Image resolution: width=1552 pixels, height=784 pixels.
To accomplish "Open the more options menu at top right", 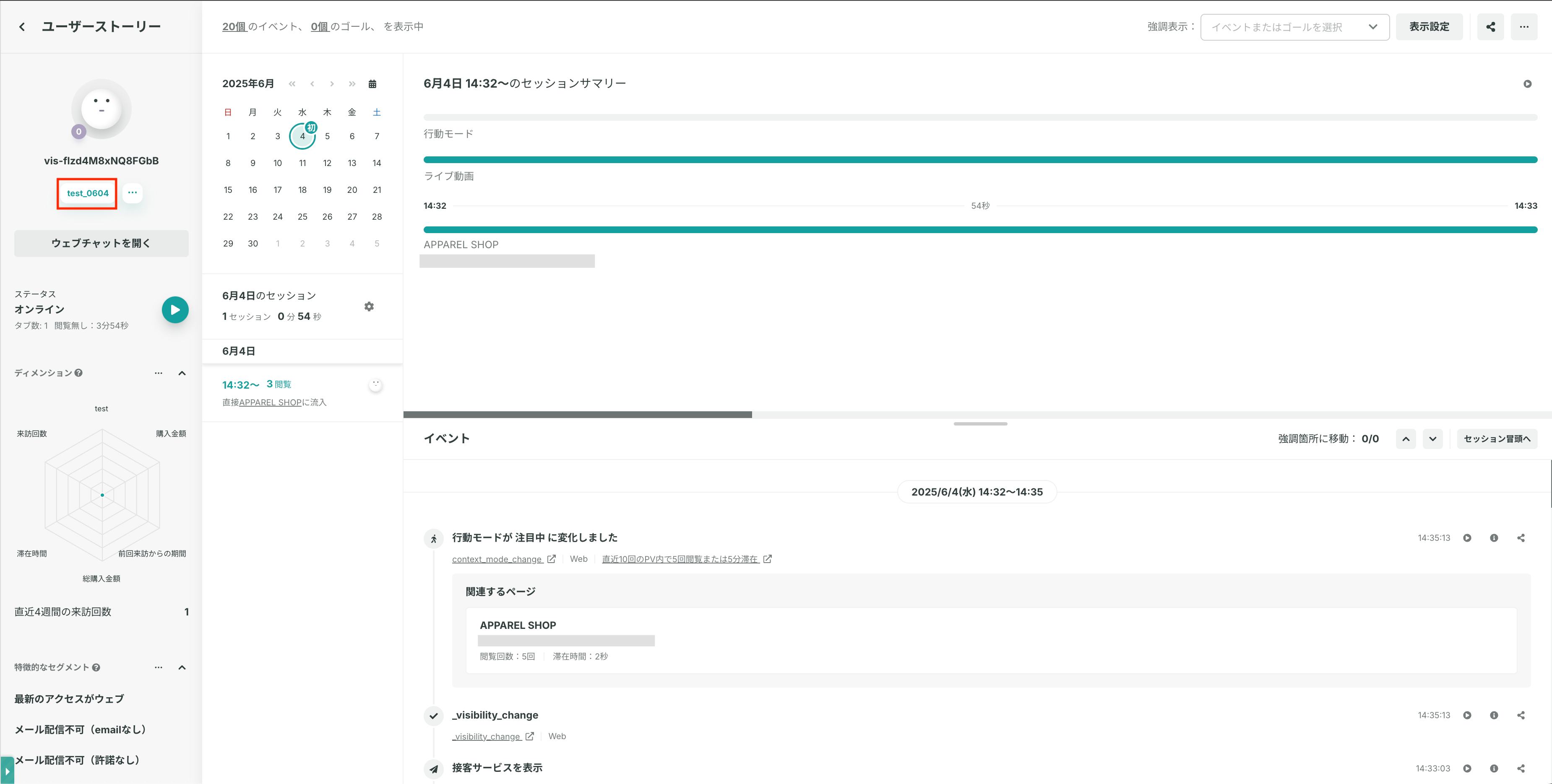I will (x=1524, y=26).
